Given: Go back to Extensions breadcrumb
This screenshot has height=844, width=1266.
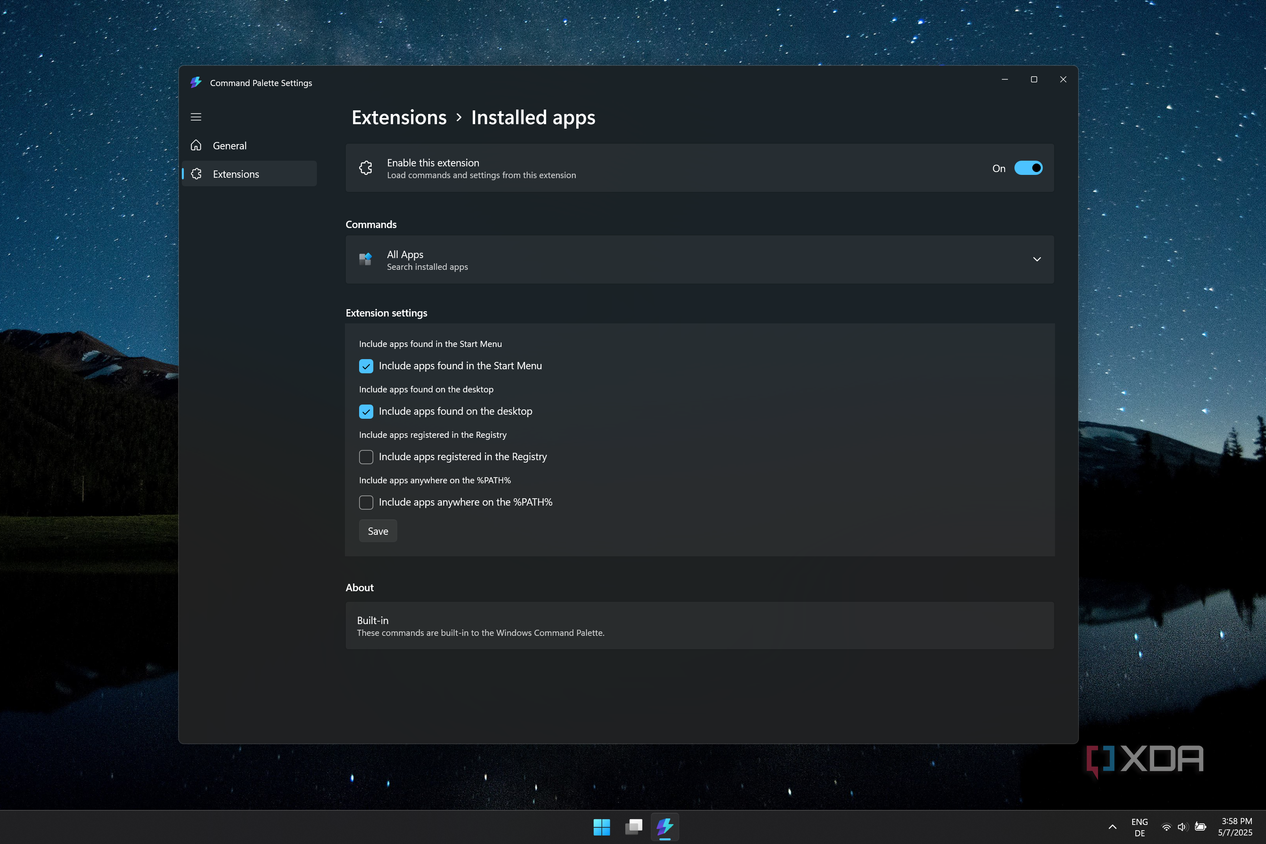Looking at the screenshot, I should click(x=399, y=117).
